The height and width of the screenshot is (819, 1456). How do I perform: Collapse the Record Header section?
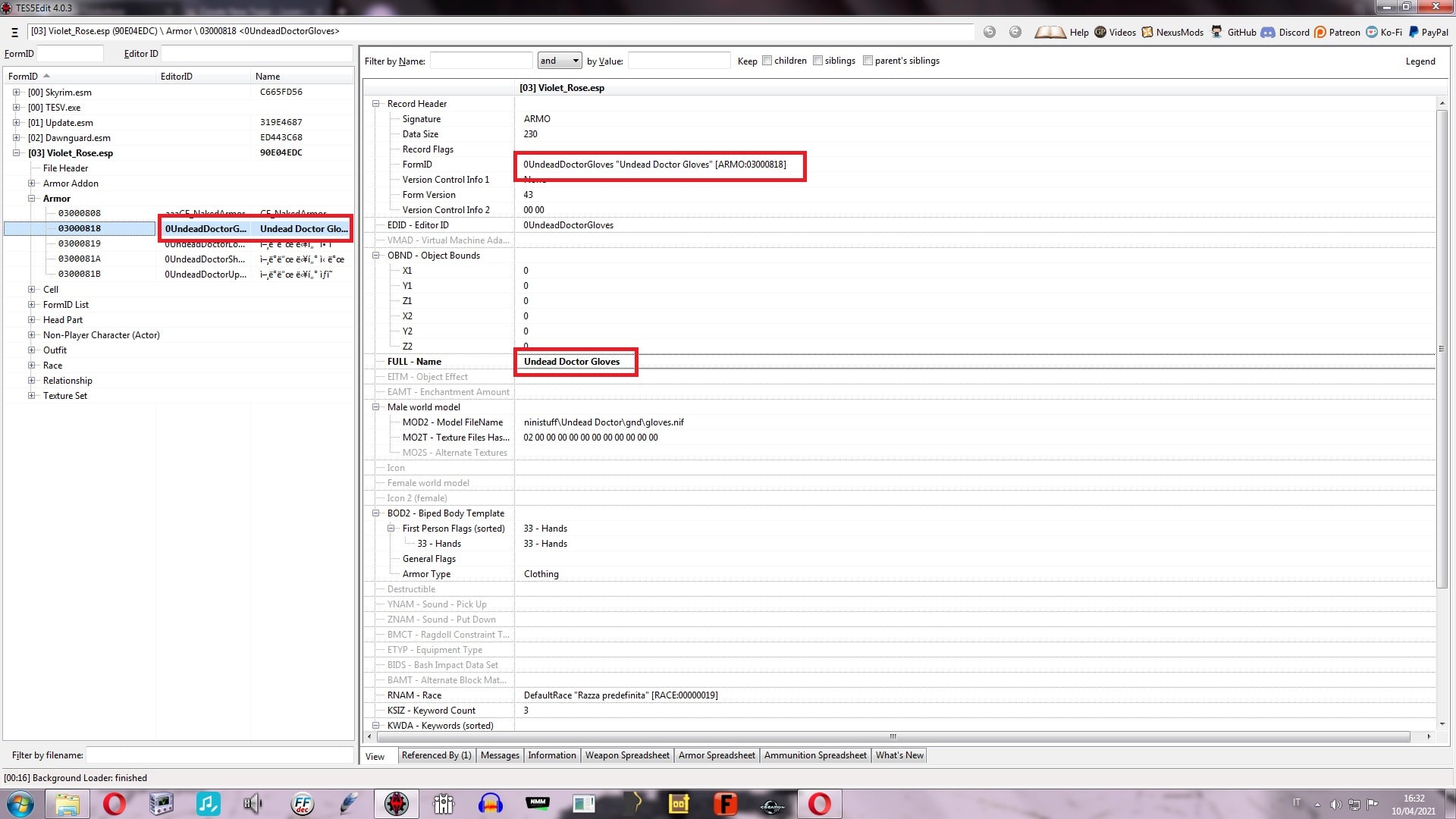click(375, 104)
